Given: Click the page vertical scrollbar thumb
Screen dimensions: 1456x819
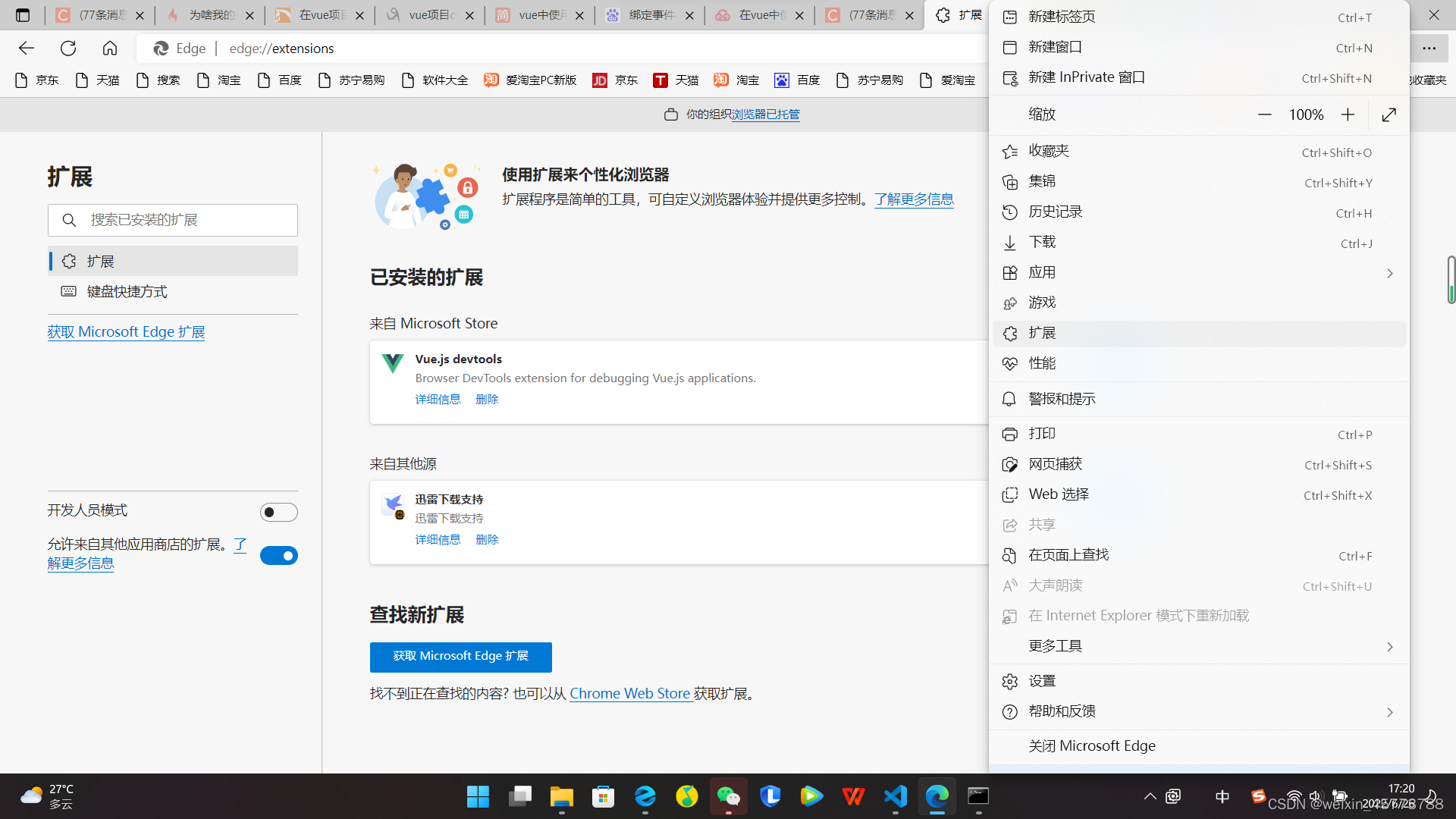Looking at the screenshot, I should [x=1451, y=279].
